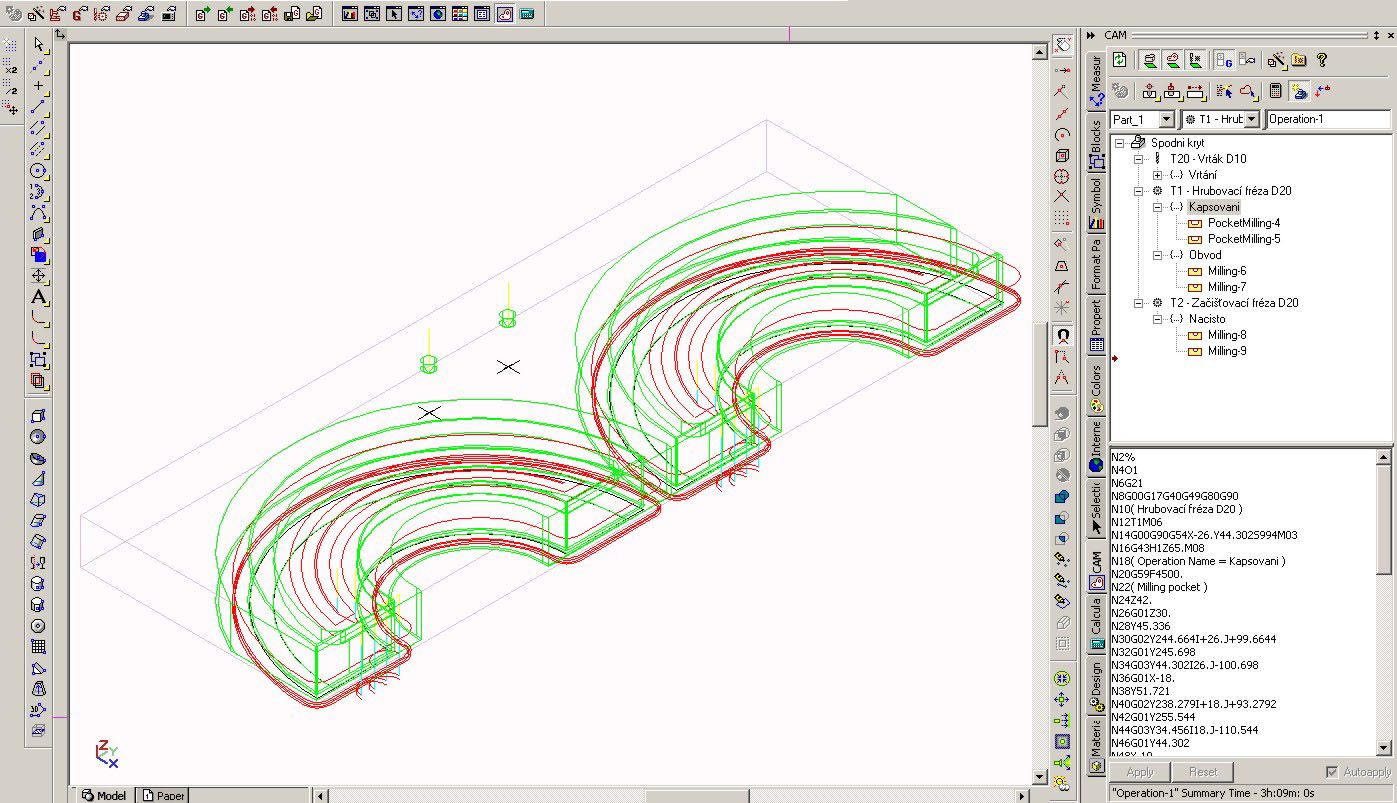The image size is (1397, 803).
Task: Select Milling-7 operation
Action: coord(1227,287)
